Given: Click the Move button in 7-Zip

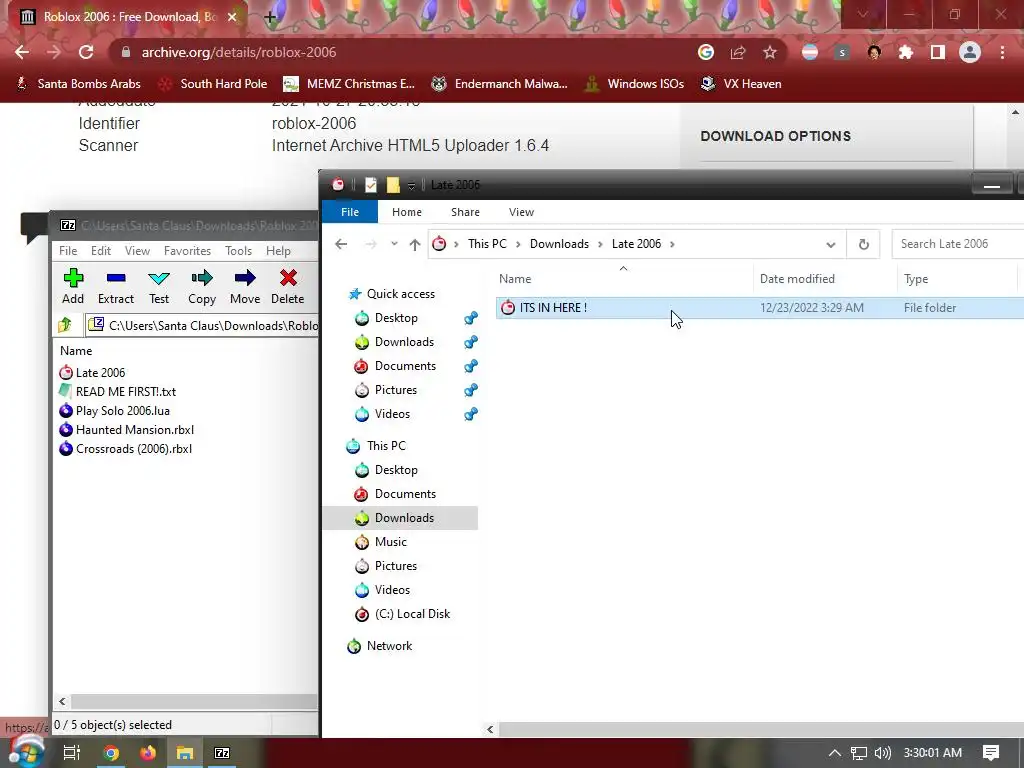Looking at the screenshot, I should [x=245, y=286].
